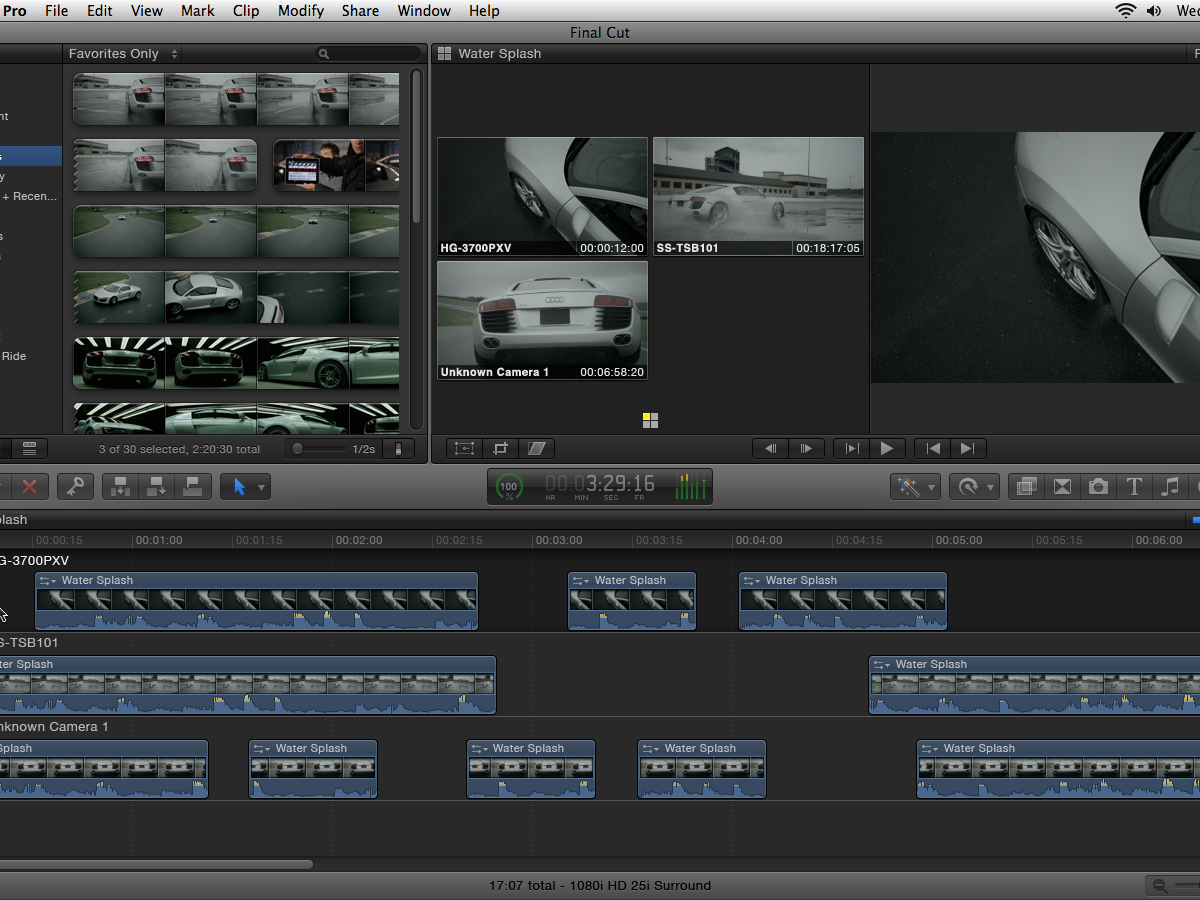Open the Select tool dropdown arrow
The height and width of the screenshot is (900, 1200).
point(262,488)
